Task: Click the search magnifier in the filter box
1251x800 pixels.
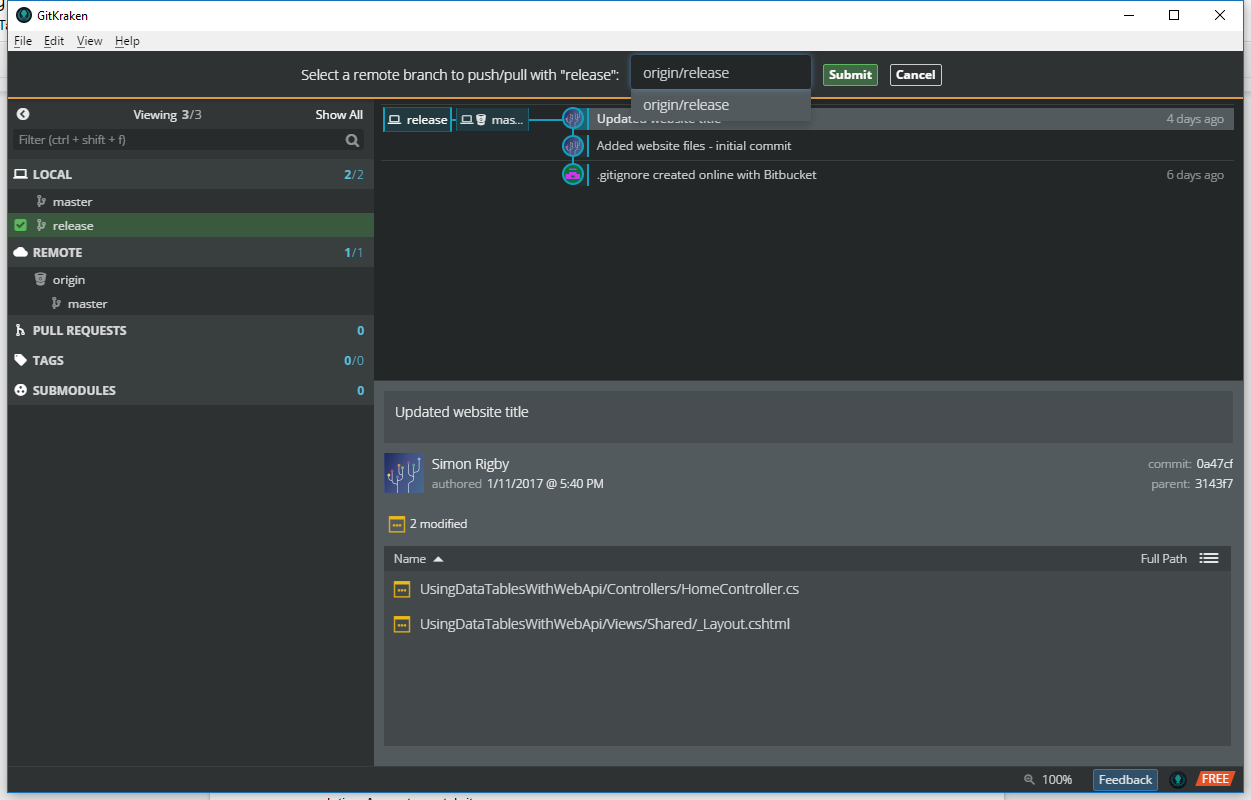Action: pos(352,140)
